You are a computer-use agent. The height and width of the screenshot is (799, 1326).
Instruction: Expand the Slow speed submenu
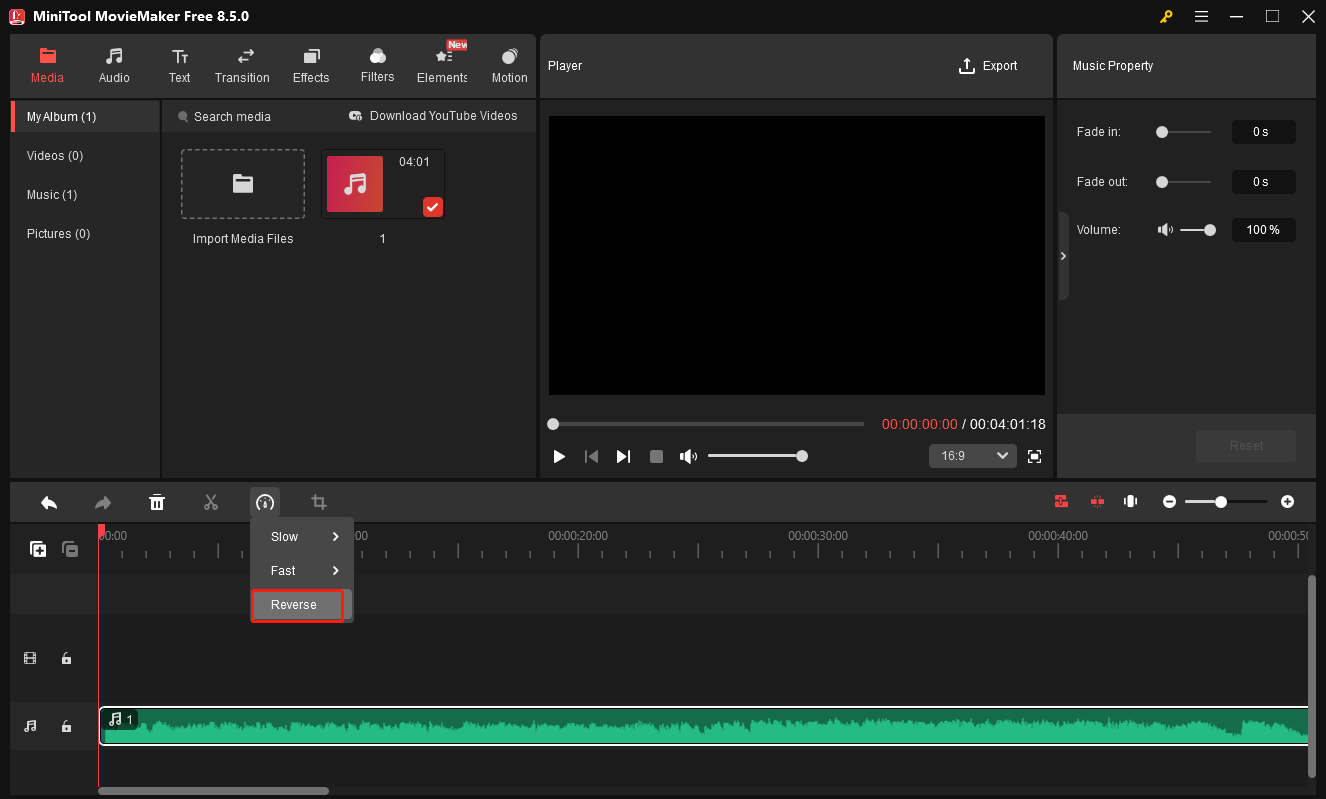coord(295,536)
